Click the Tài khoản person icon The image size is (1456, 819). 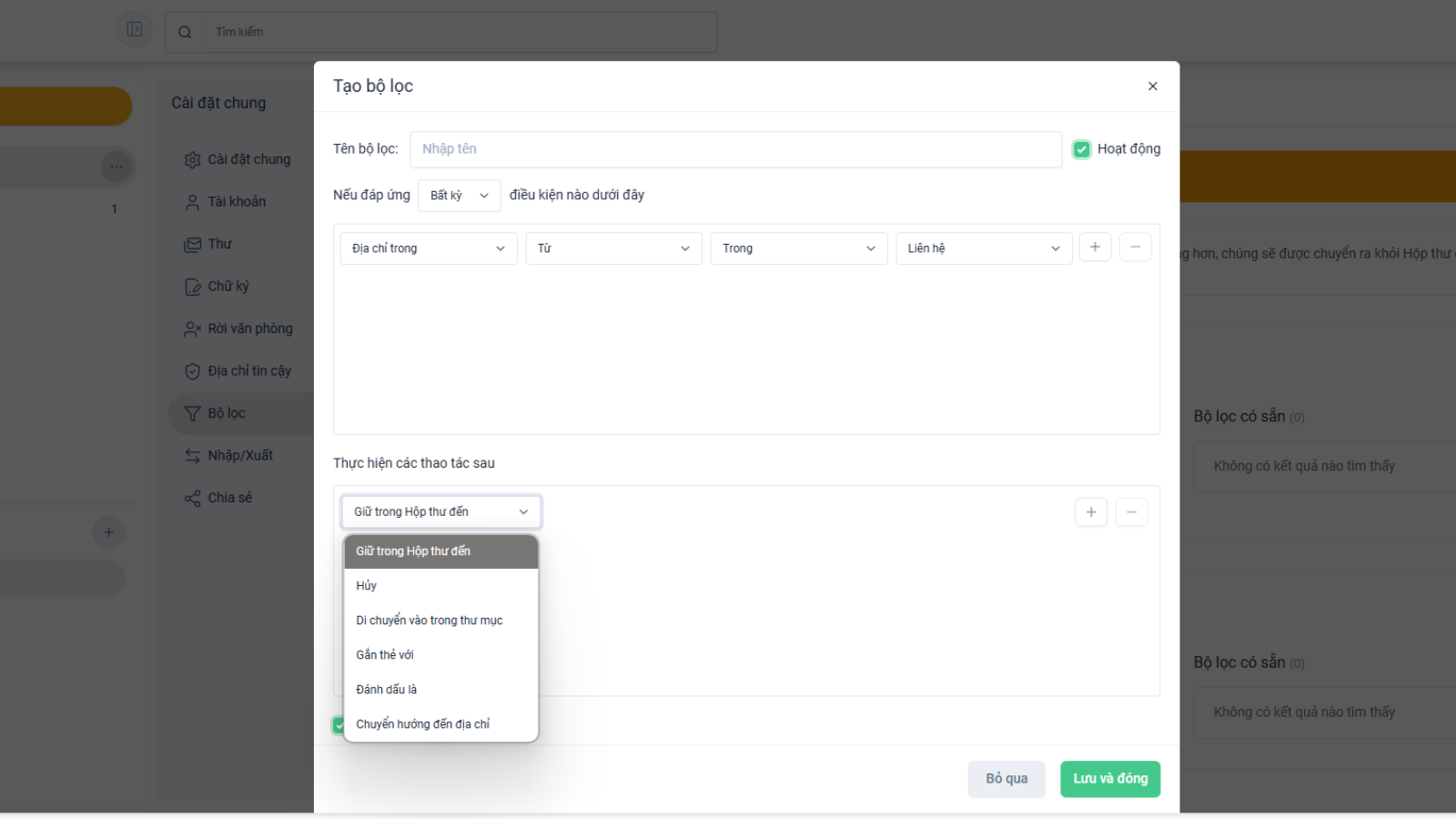tap(192, 202)
